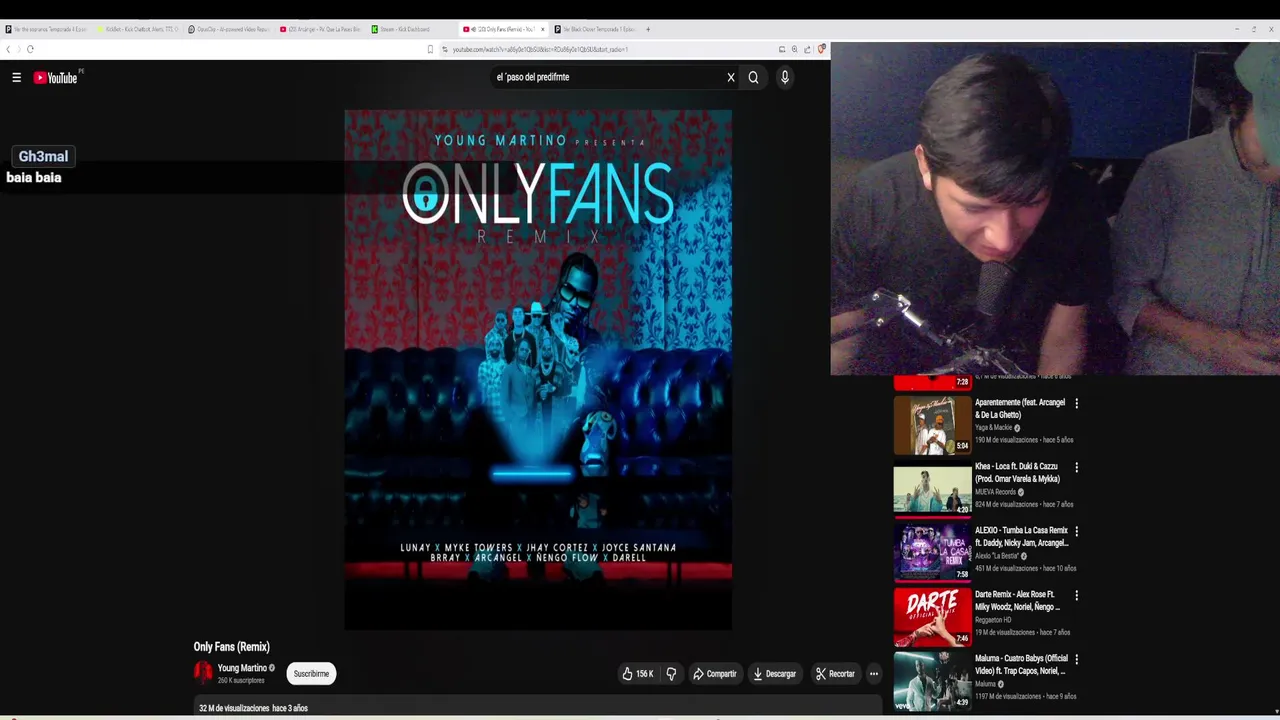
Task: Open the Brave shields icon in address bar
Action: coord(821,49)
